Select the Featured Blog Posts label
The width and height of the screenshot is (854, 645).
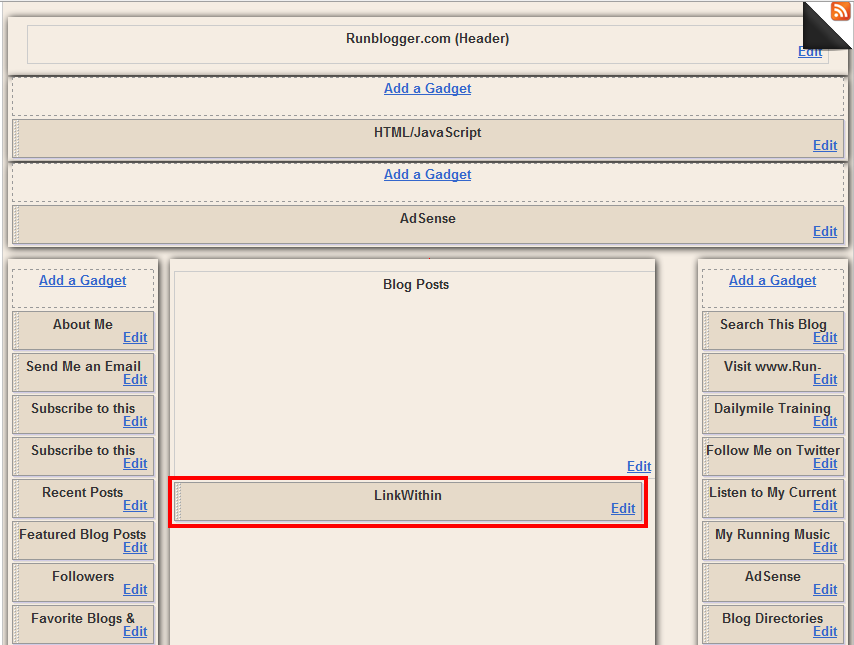point(83,534)
